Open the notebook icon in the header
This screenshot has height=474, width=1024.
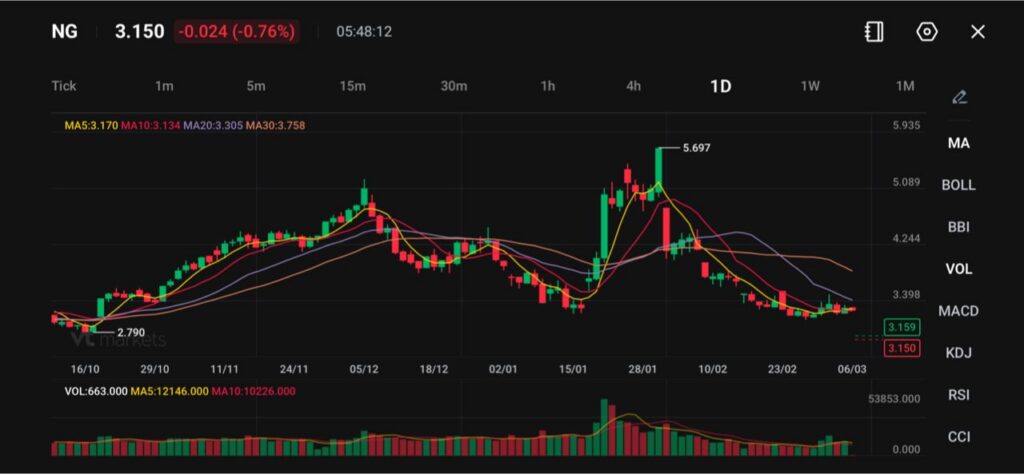[x=874, y=32]
